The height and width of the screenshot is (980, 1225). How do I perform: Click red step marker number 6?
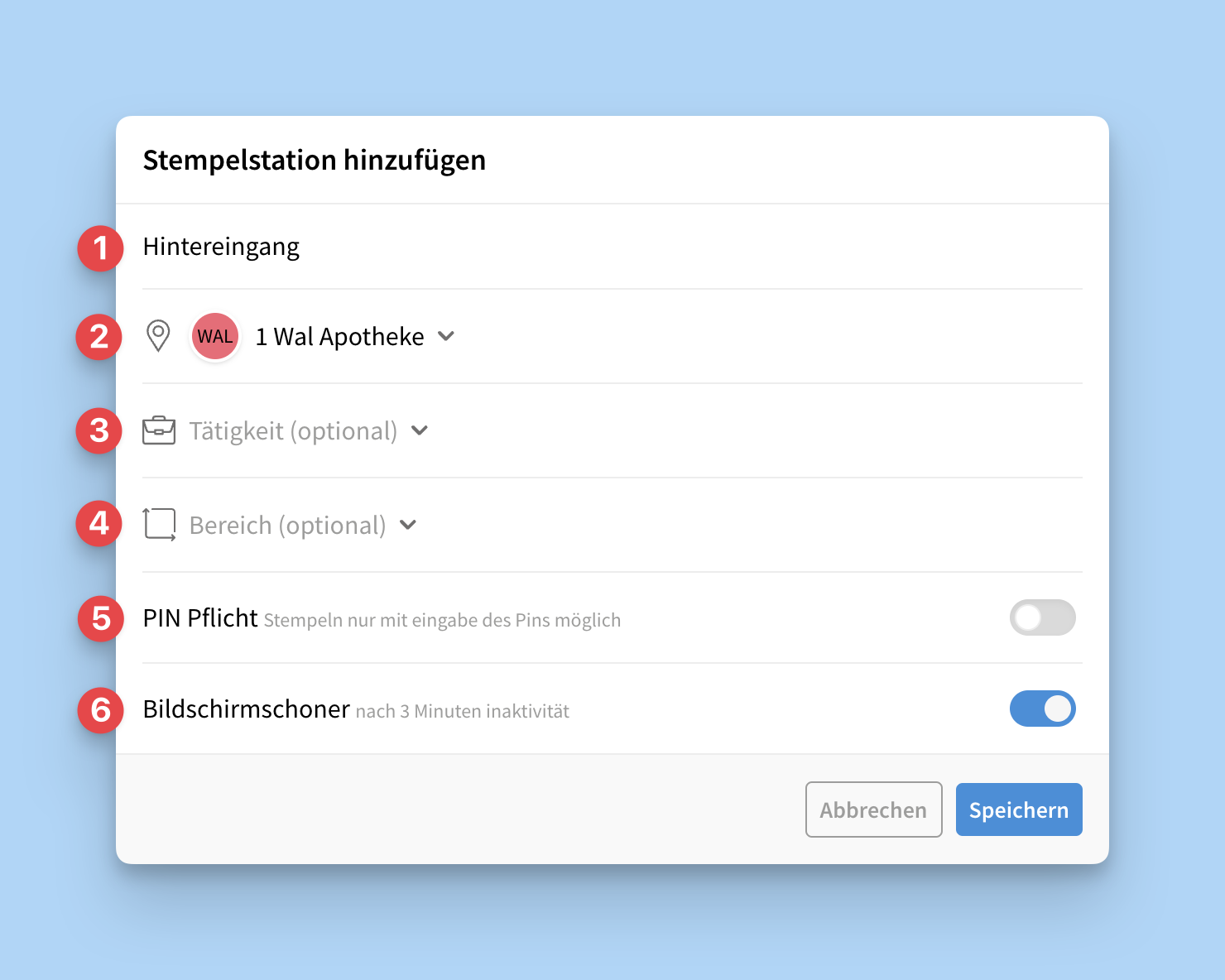point(101,710)
